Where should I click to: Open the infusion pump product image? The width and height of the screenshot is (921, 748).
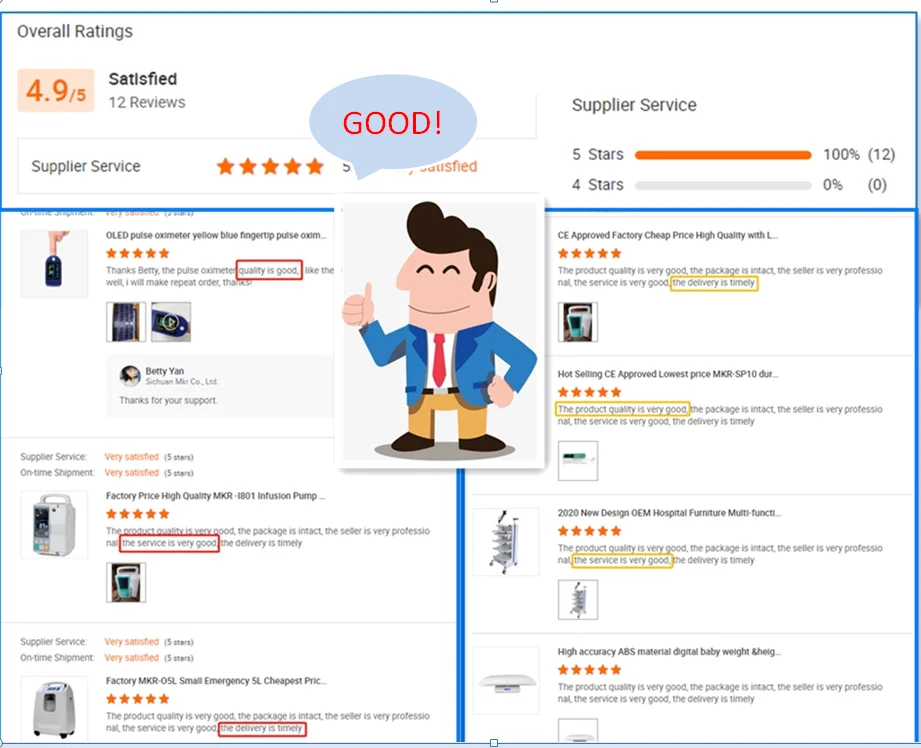pyautogui.click(x=54, y=525)
